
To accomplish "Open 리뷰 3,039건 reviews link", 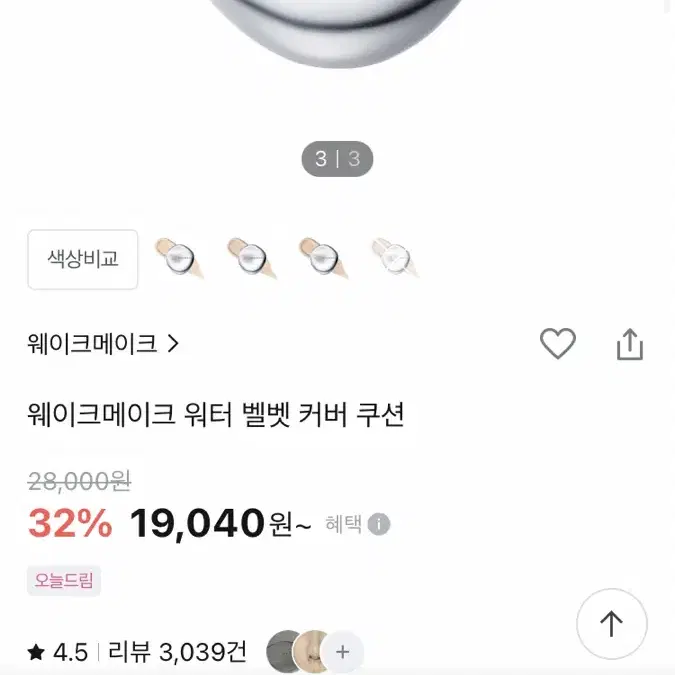I will pyautogui.click(x=177, y=652).
